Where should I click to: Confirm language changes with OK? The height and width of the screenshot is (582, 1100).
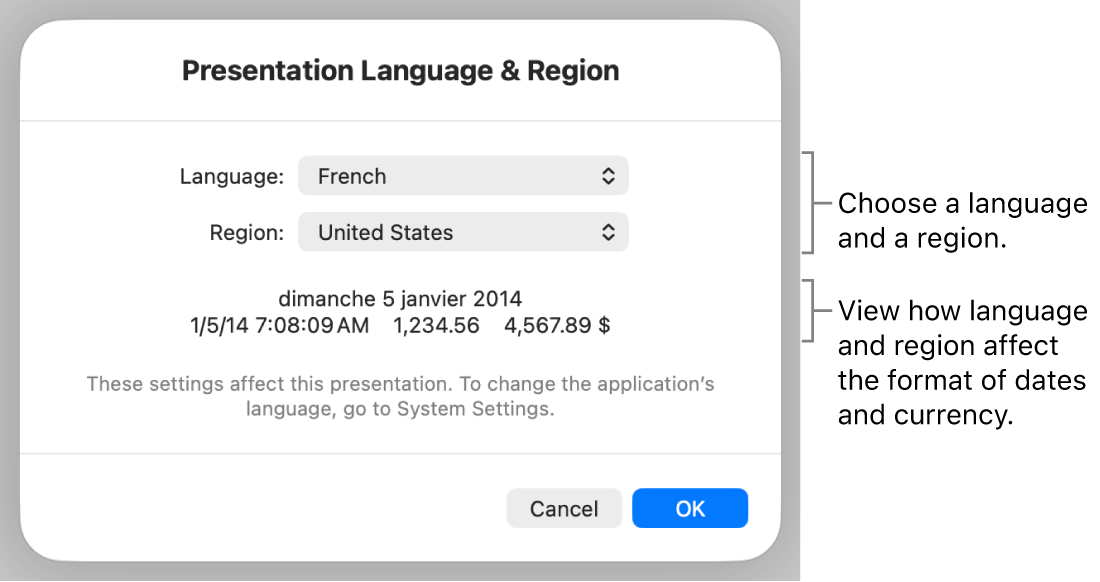pos(690,508)
